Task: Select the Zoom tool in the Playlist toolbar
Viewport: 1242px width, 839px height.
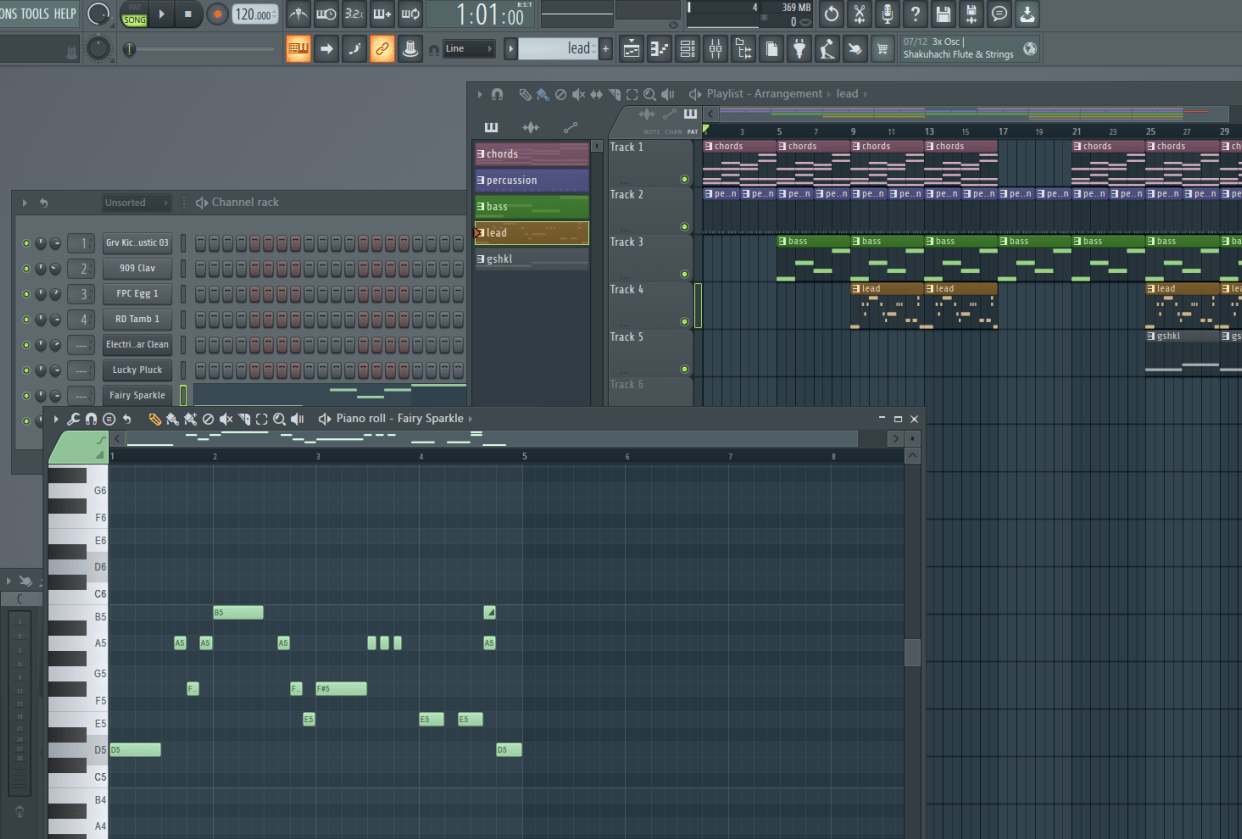Action: tap(649, 94)
